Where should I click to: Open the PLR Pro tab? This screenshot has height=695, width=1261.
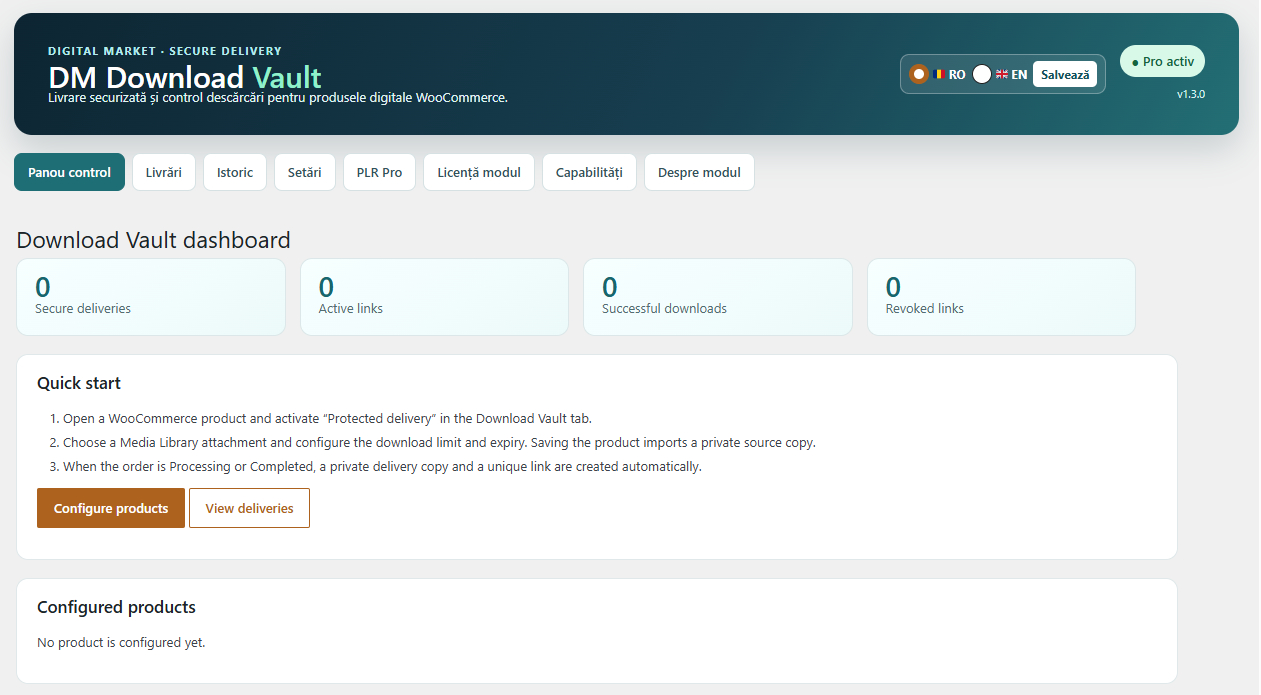tap(379, 172)
